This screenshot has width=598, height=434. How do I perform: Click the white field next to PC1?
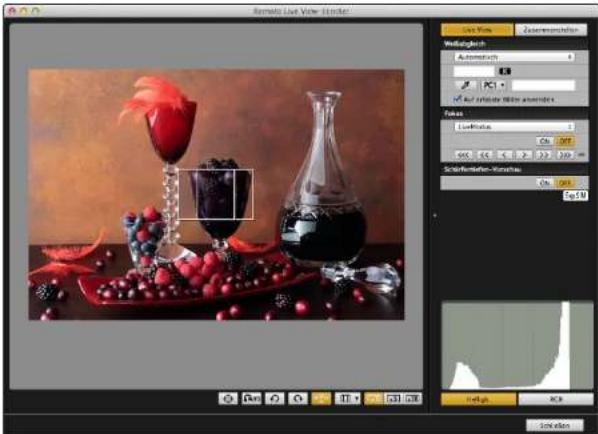click(x=543, y=85)
